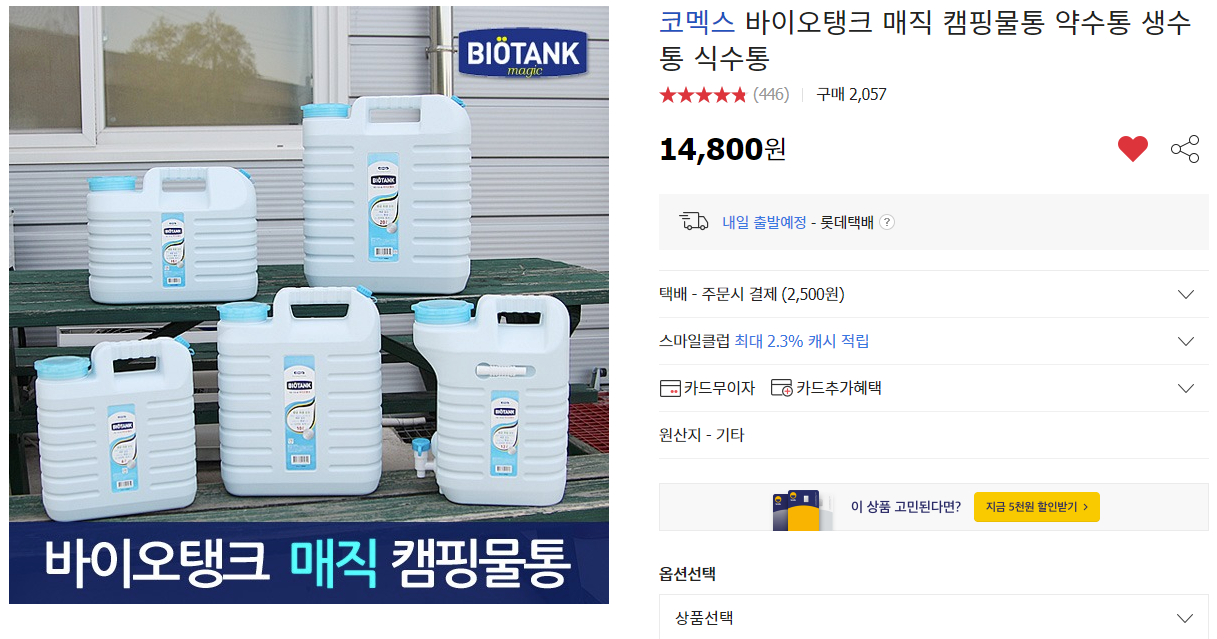Click the red star rating icons
The width and height of the screenshot is (1217, 639).
point(703,95)
